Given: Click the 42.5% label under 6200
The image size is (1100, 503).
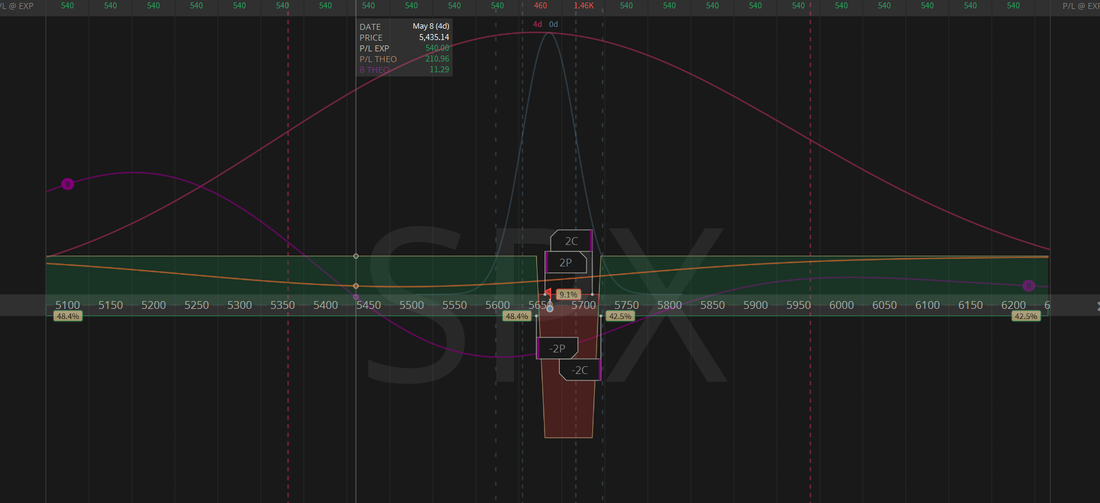Looking at the screenshot, I should point(1024,316).
